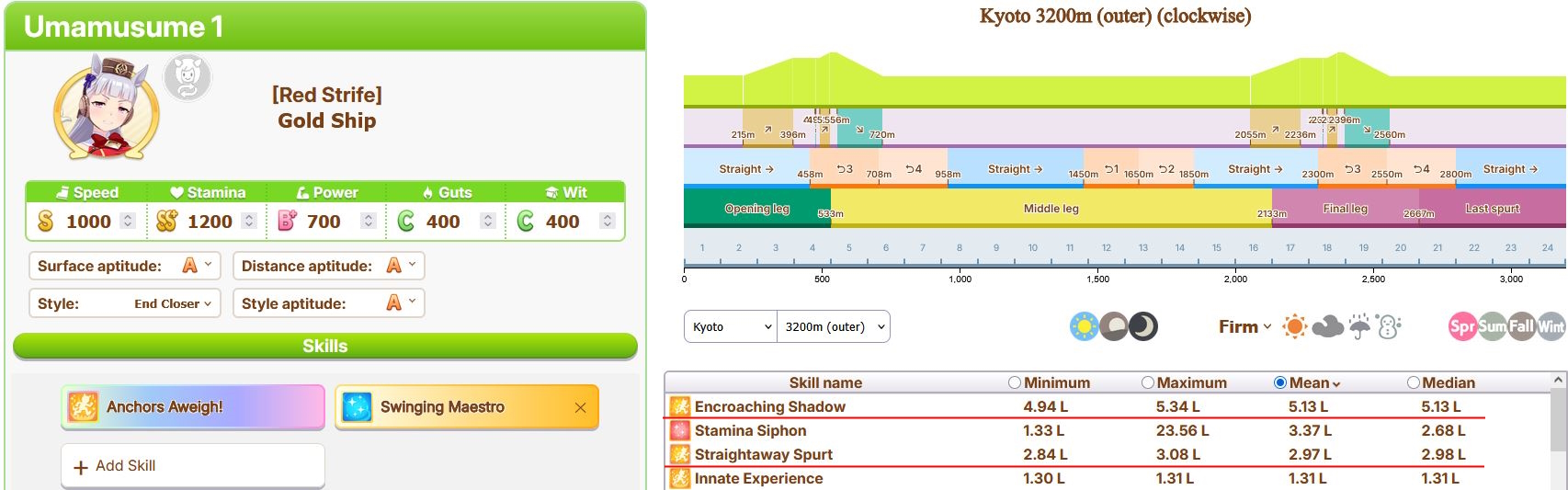Click Innate Experience row name
Viewport: 1568px width, 490px height.
click(759, 478)
